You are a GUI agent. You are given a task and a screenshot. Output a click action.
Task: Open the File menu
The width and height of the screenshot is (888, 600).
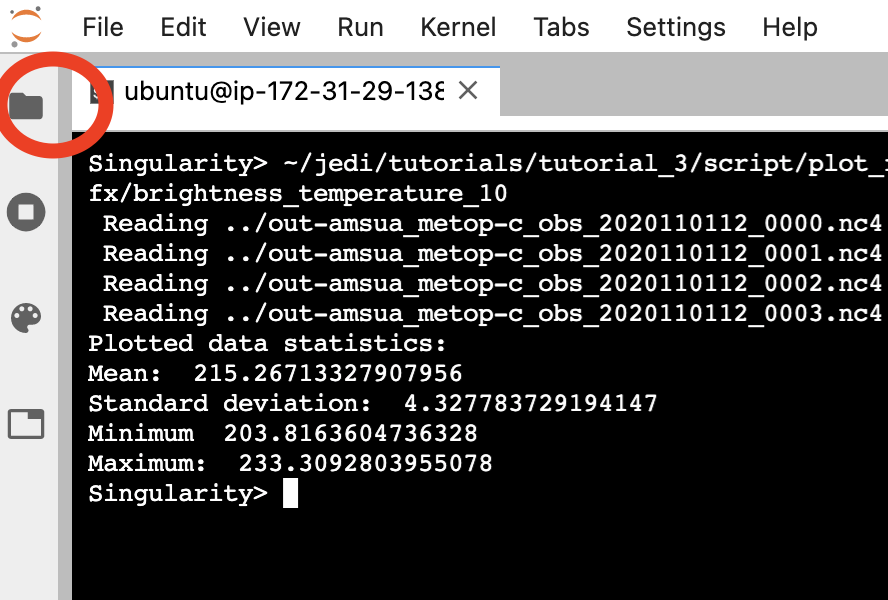click(x=103, y=27)
